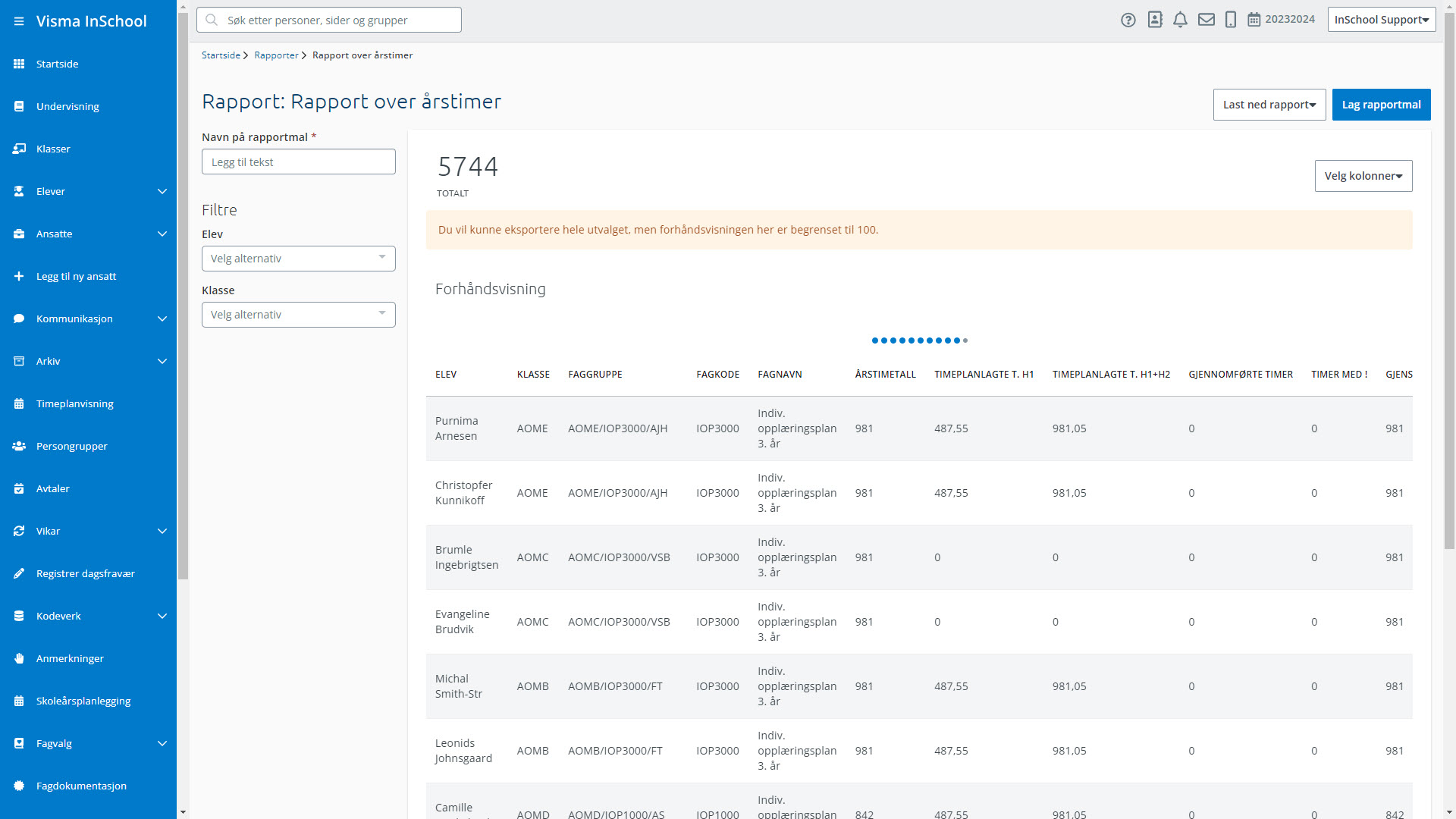Expand the Fagvalg sidebar chevron

click(162, 743)
